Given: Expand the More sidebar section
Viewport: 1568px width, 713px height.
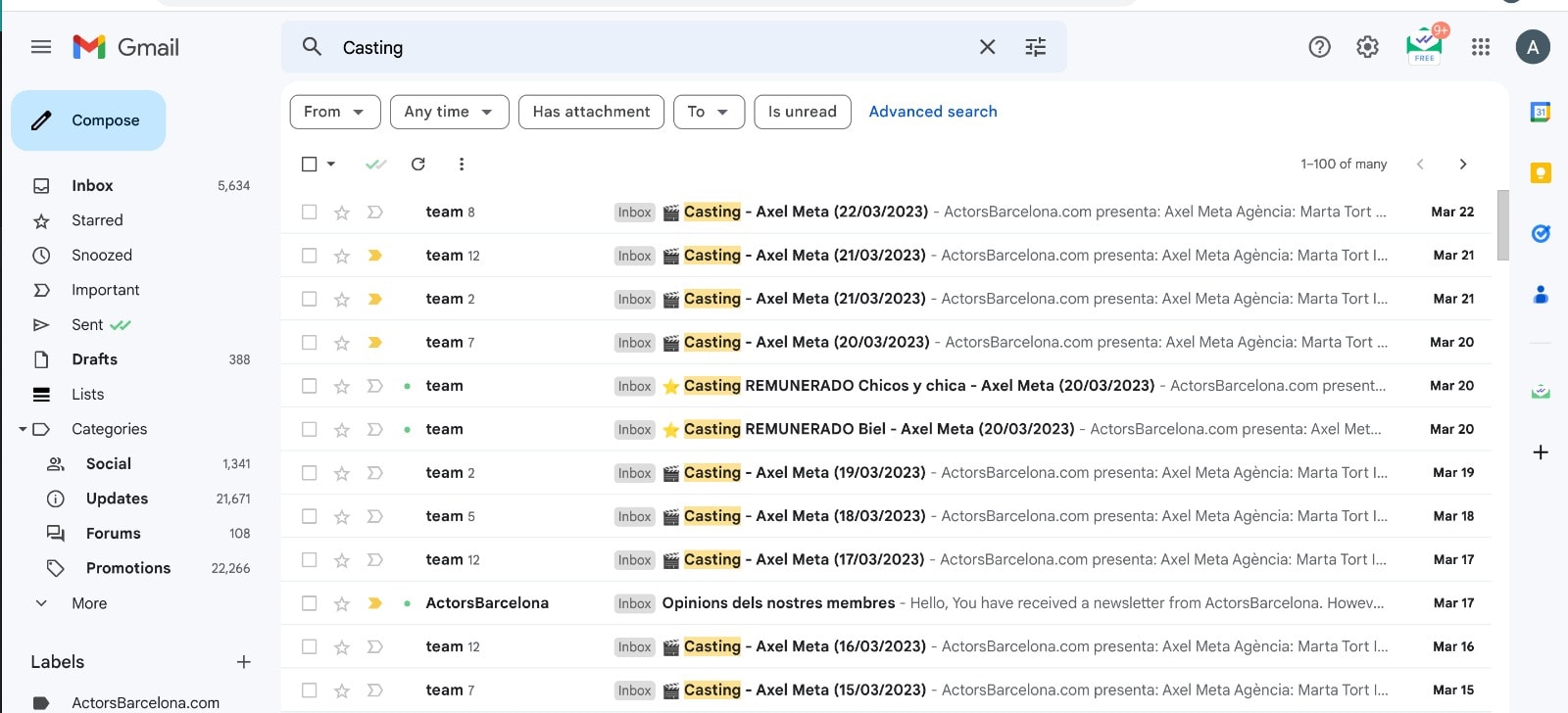Looking at the screenshot, I should pos(89,603).
